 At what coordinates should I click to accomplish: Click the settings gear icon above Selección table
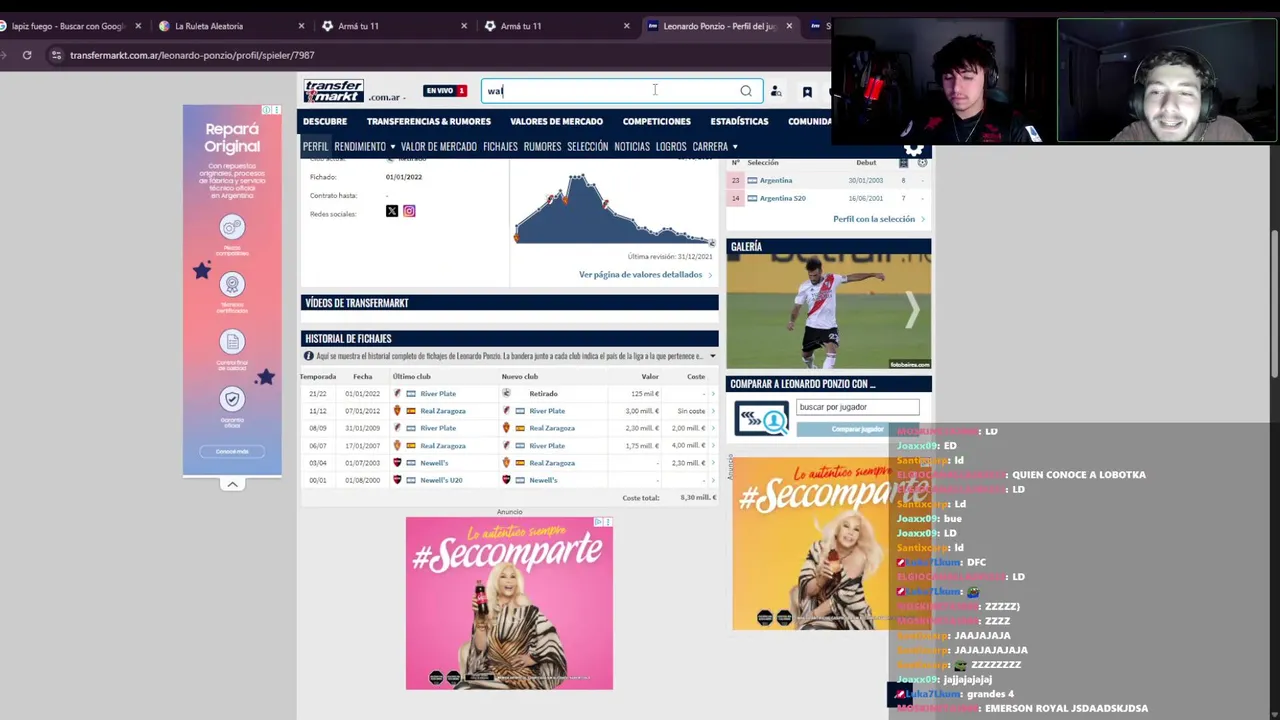point(913,151)
